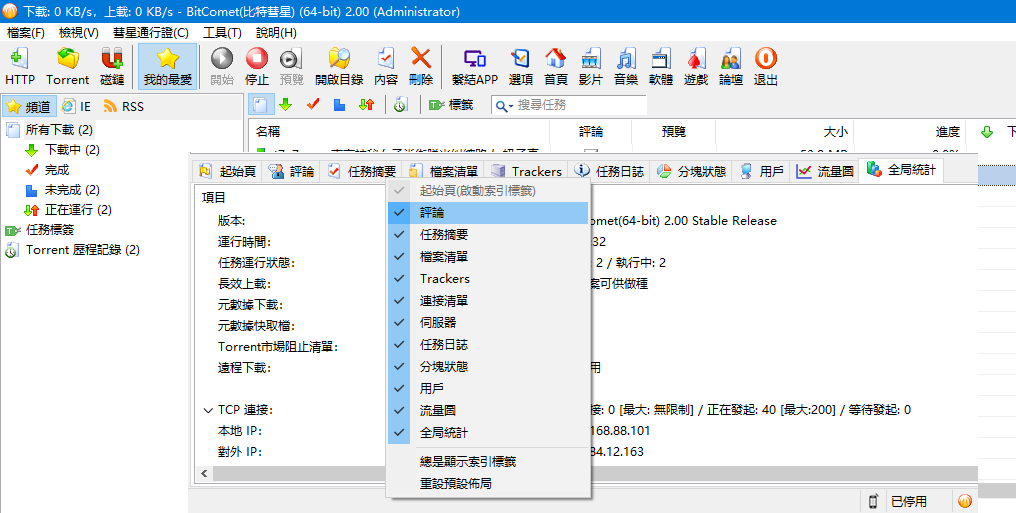This screenshot has height=513, width=1016.
Task: Switch to the 分塊狀態 tab
Action: pyautogui.click(x=691, y=171)
